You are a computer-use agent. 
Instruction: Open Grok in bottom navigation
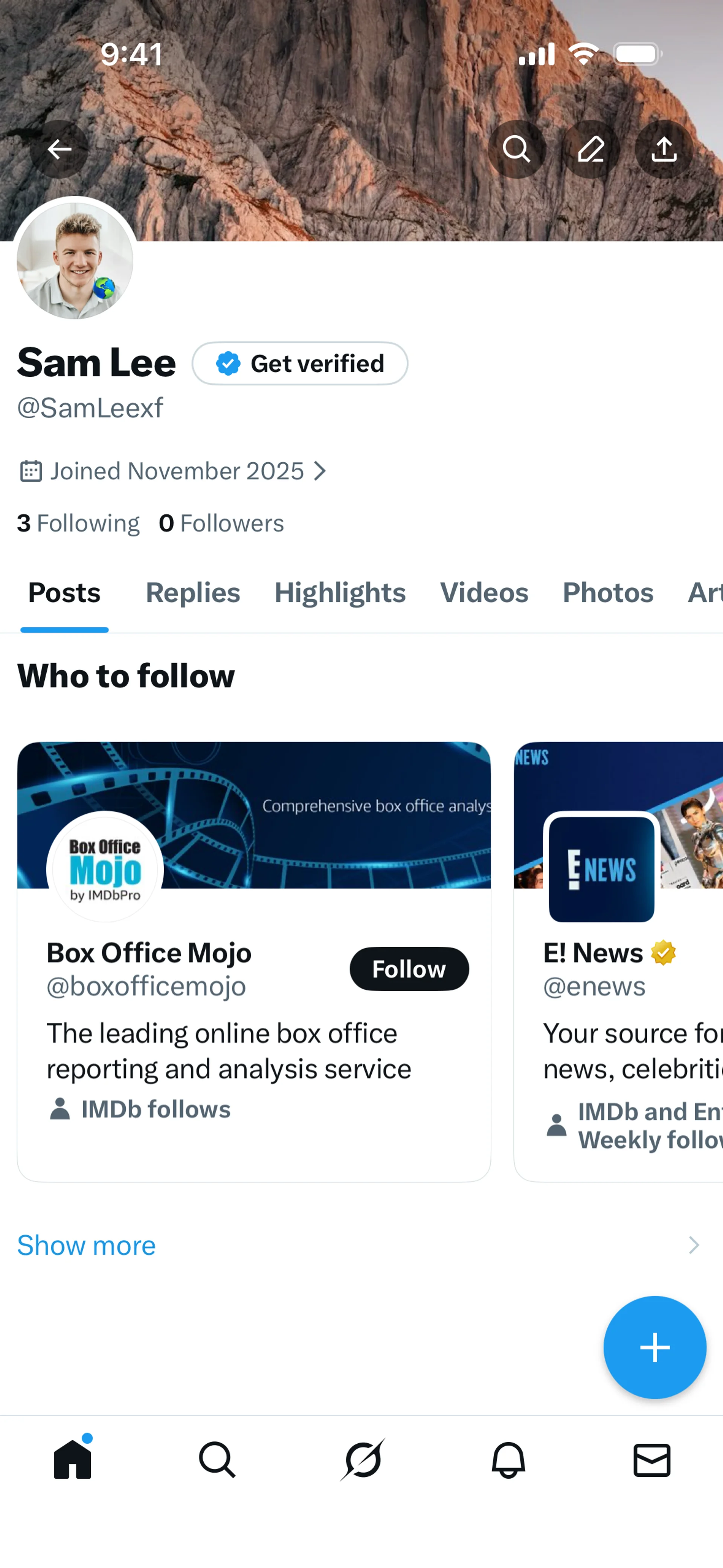point(363,1459)
